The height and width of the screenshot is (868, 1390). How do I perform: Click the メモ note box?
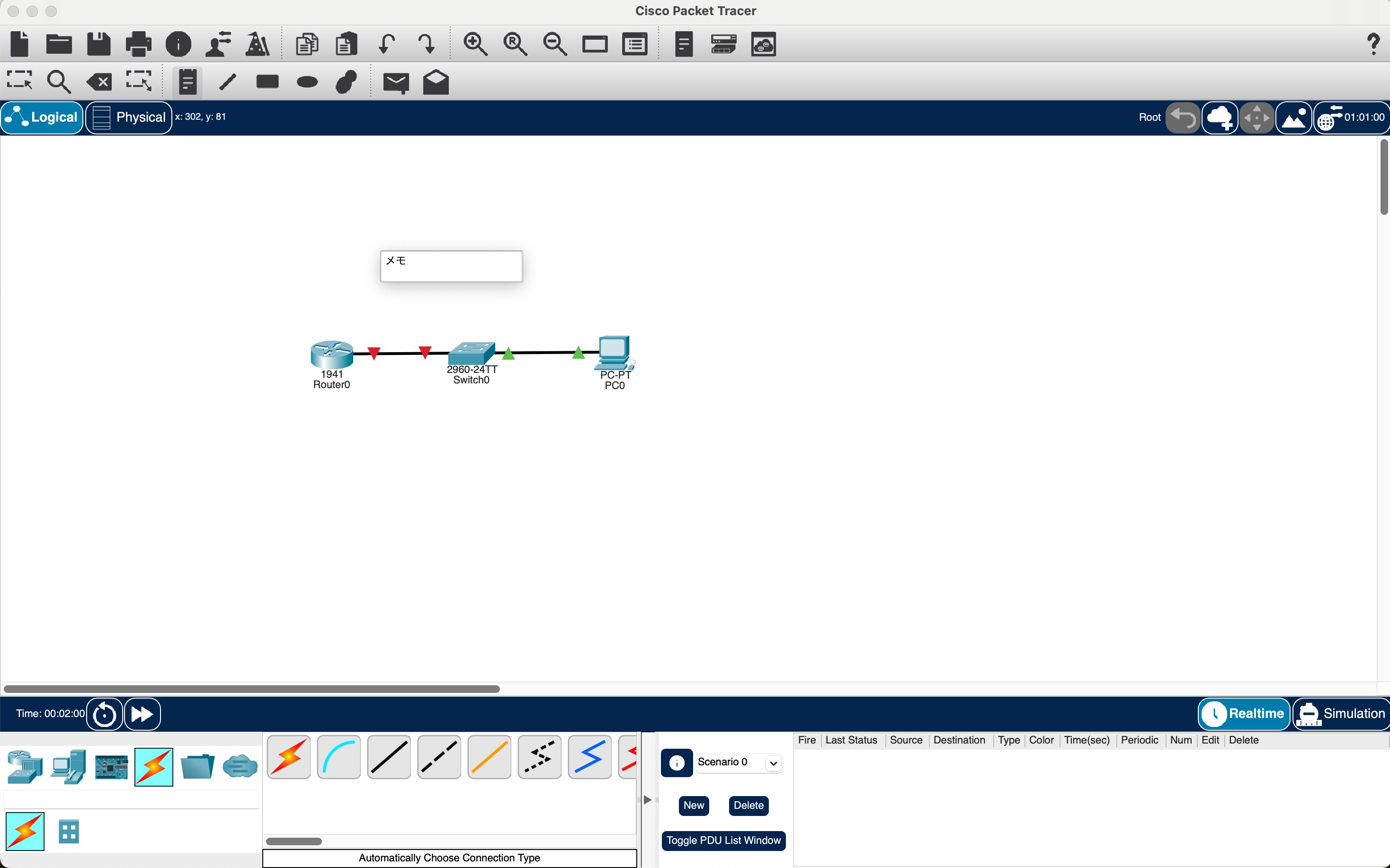pyautogui.click(x=451, y=266)
